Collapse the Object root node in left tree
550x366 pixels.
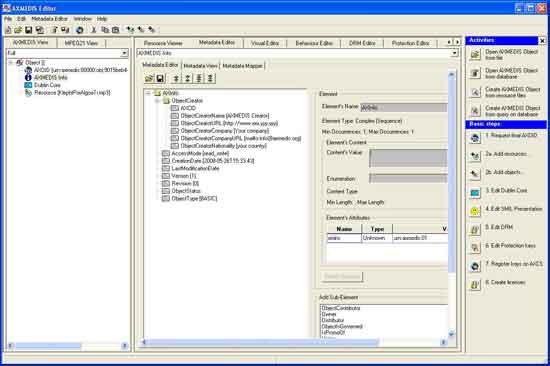point(11,63)
